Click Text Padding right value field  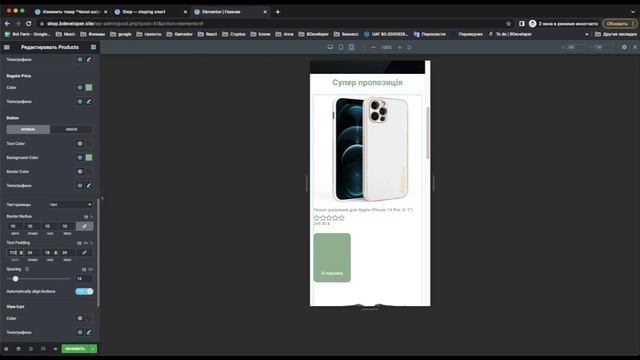click(x=32, y=253)
